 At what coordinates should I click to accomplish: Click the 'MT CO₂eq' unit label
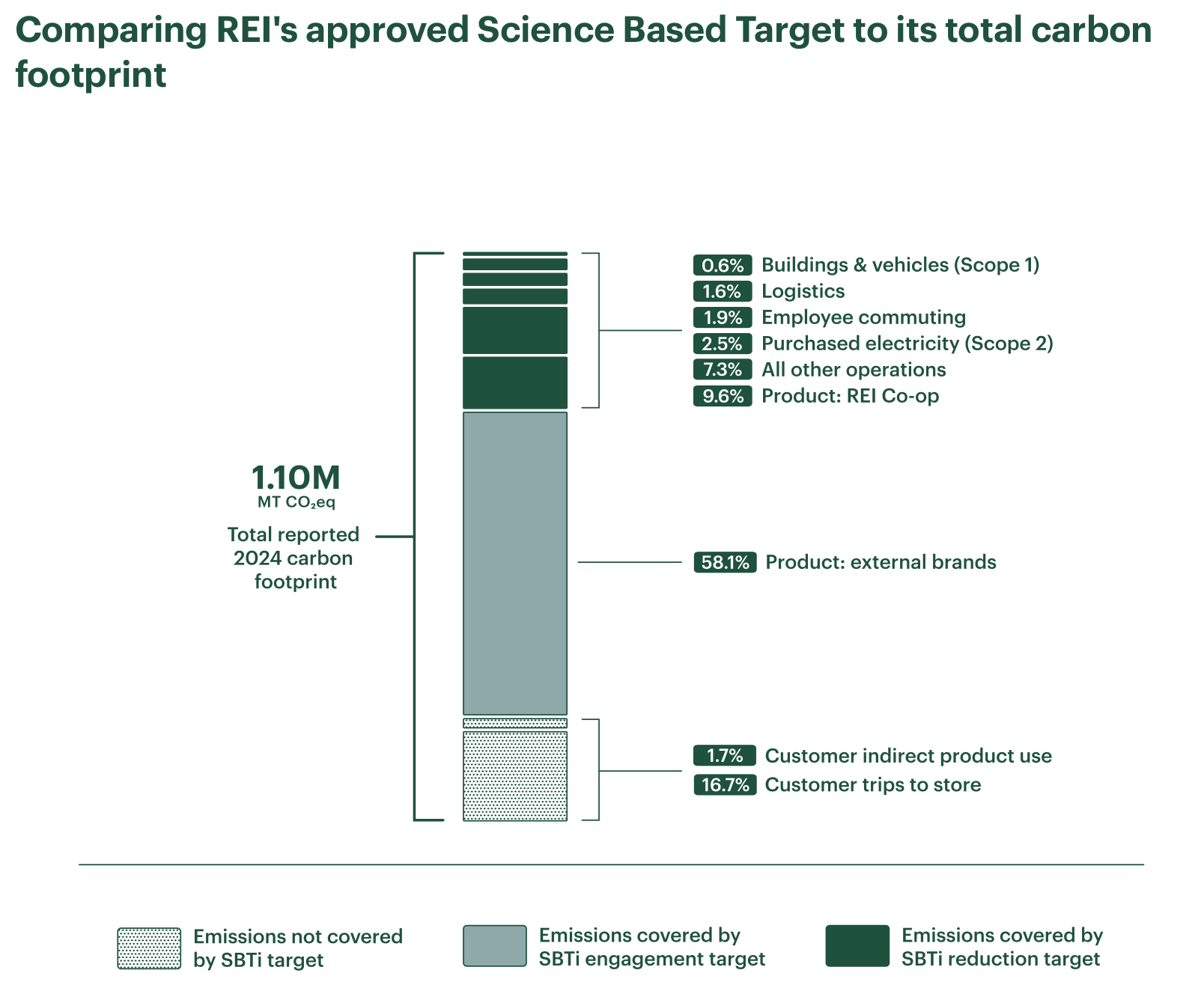coord(297,502)
